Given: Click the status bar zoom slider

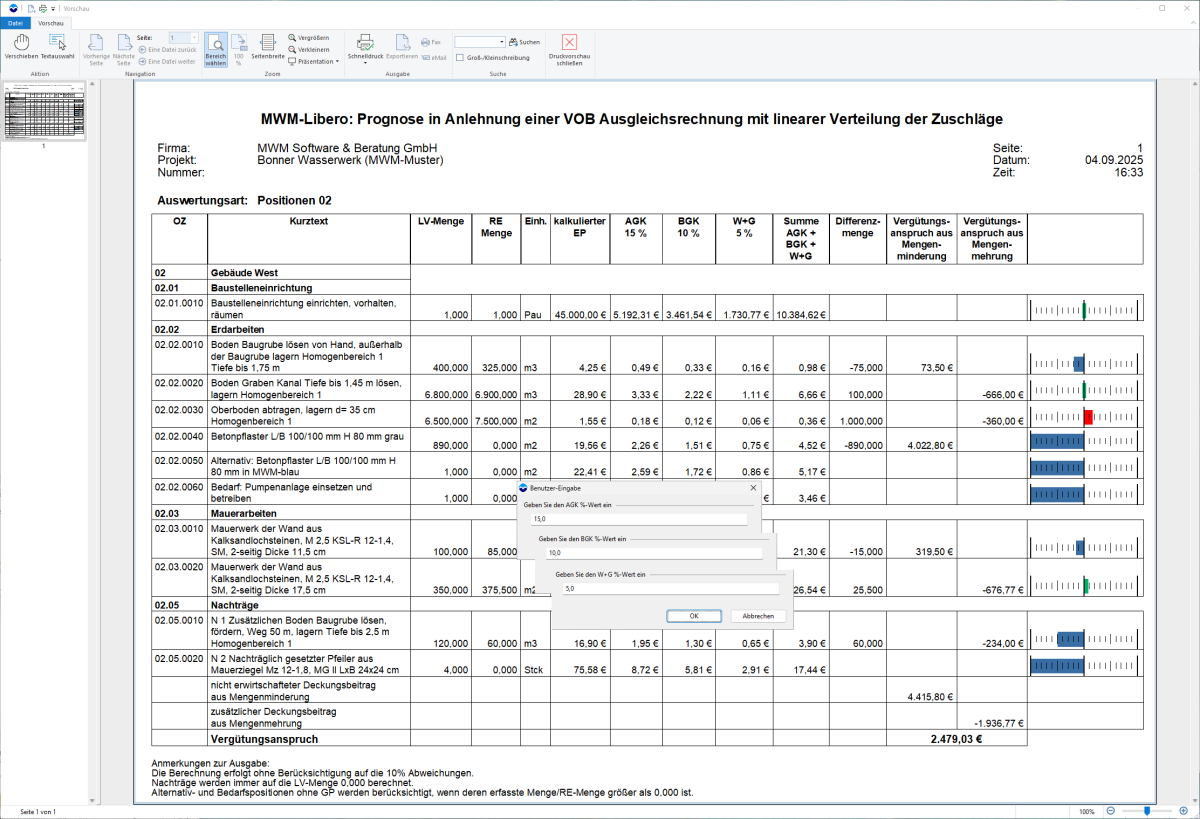Looking at the screenshot, I should tap(1147, 811).
